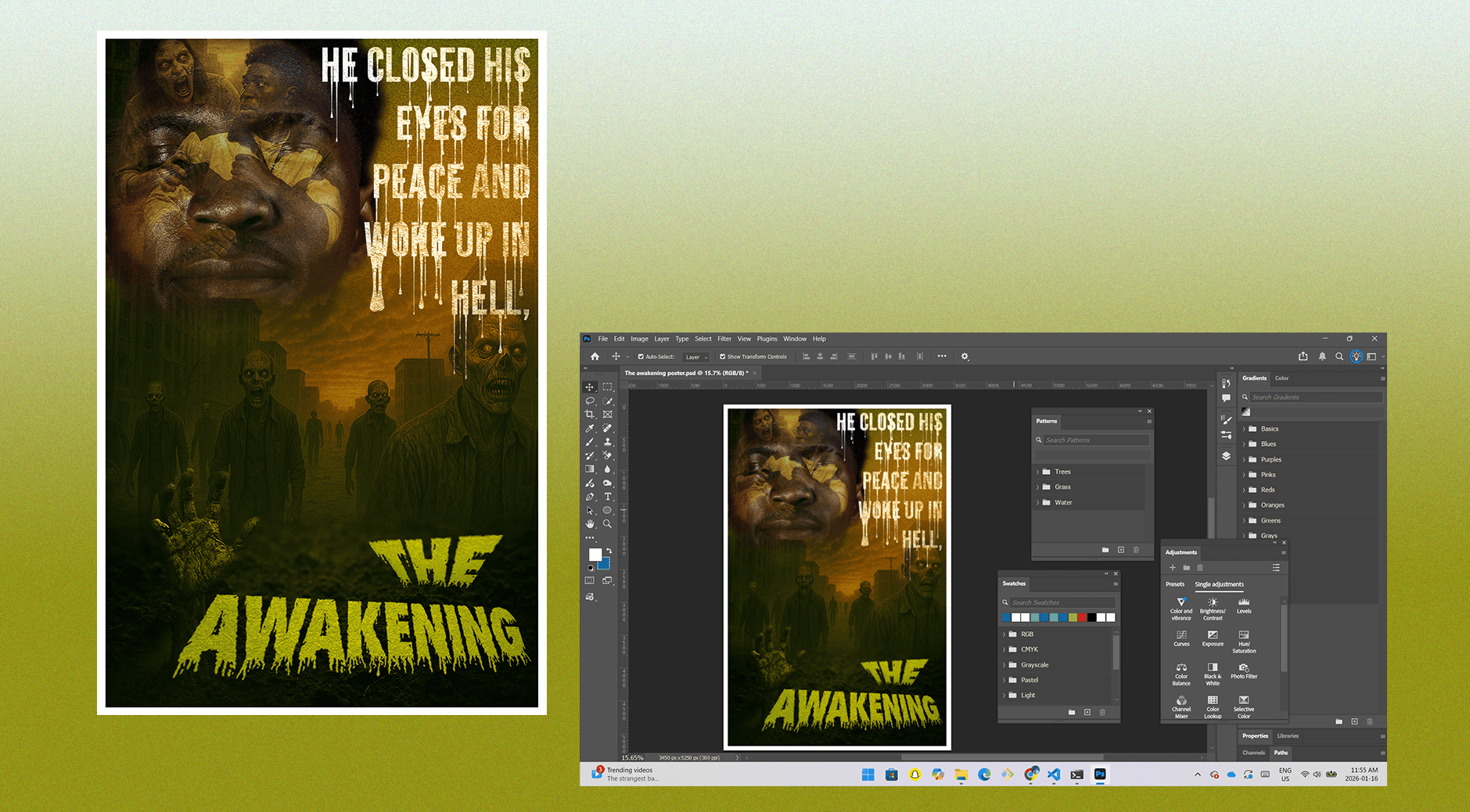
Task: Select the Rectangular Marquee tool
Action: 607,387
